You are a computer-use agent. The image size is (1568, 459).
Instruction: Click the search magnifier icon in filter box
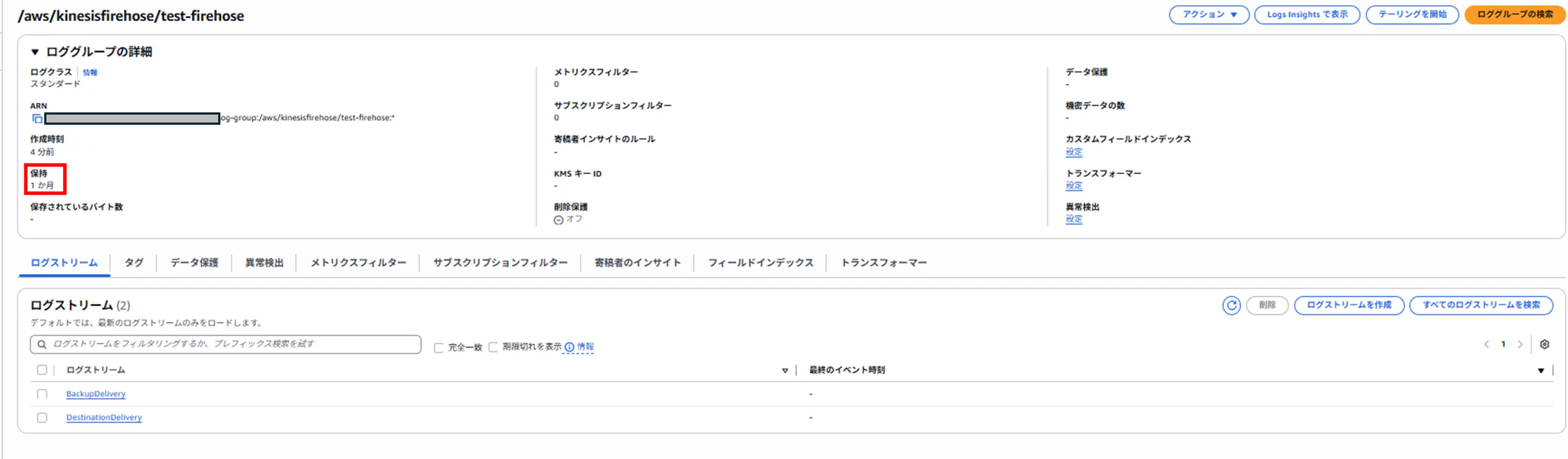(x=42, y=344)
